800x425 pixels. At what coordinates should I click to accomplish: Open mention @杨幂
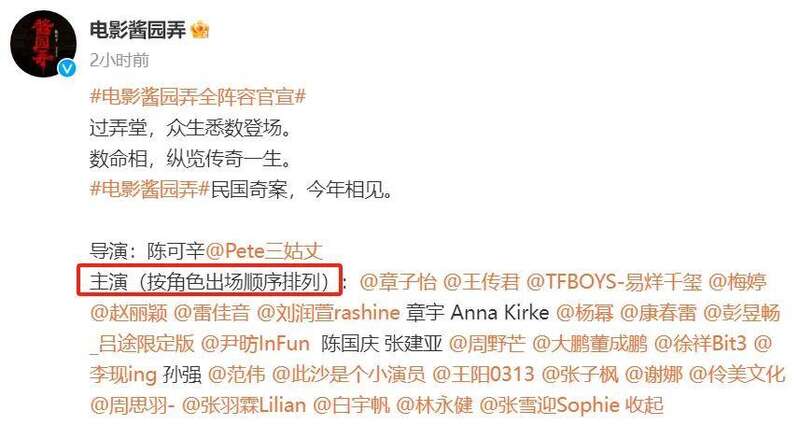pos(585,312)
